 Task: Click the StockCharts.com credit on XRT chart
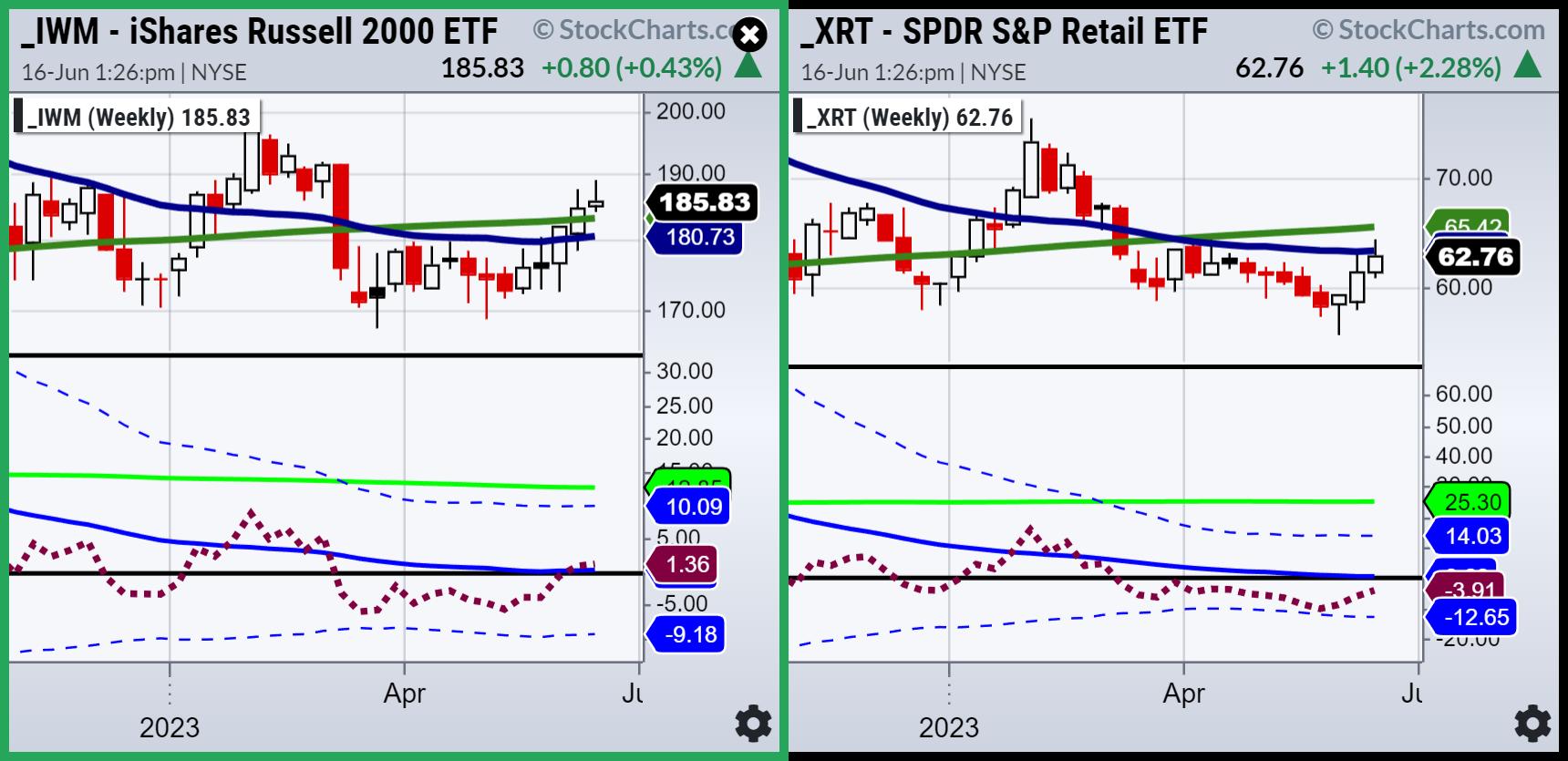coord(1429,30)
